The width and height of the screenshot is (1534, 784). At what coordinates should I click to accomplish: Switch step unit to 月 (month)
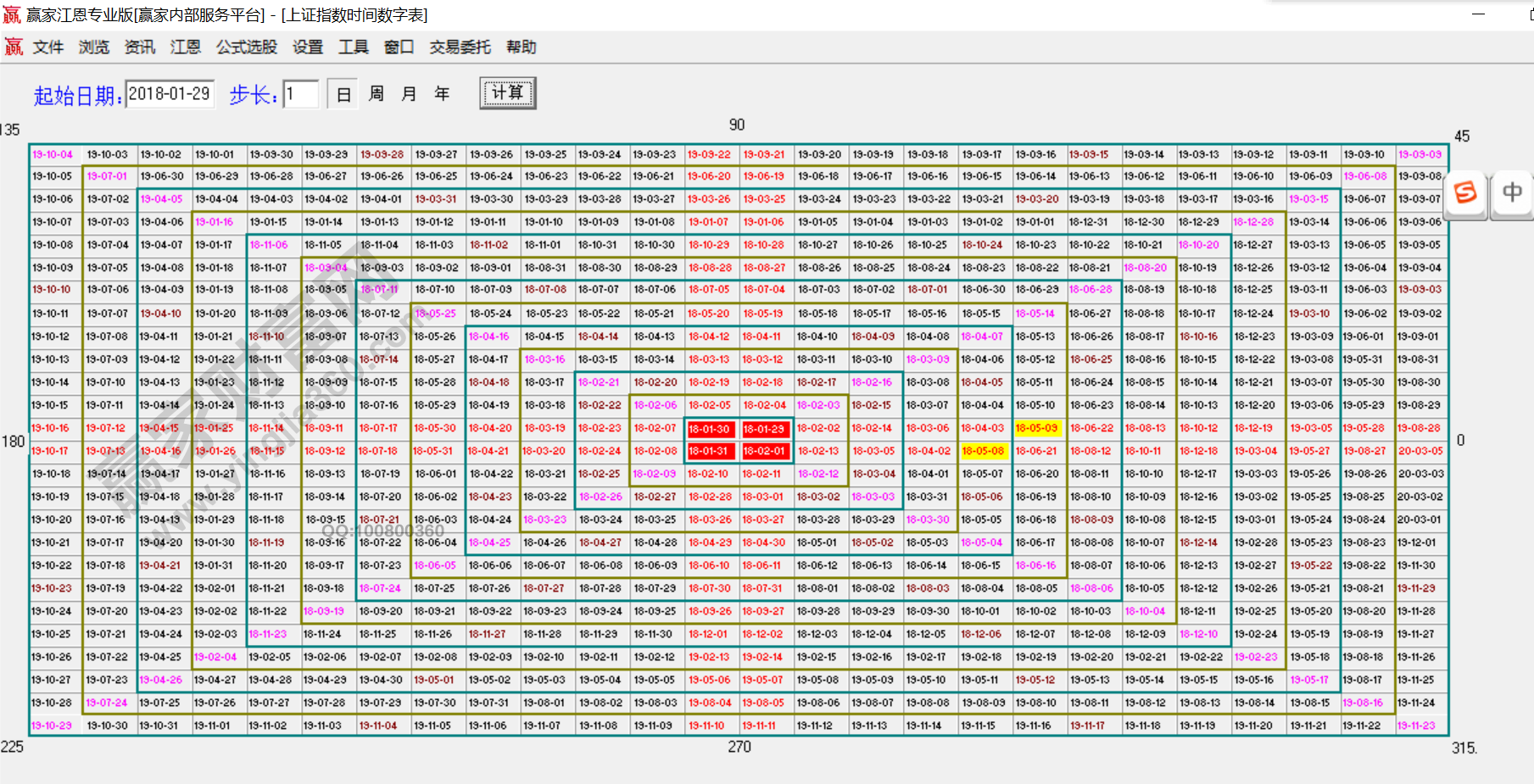[x=409, y=94]
